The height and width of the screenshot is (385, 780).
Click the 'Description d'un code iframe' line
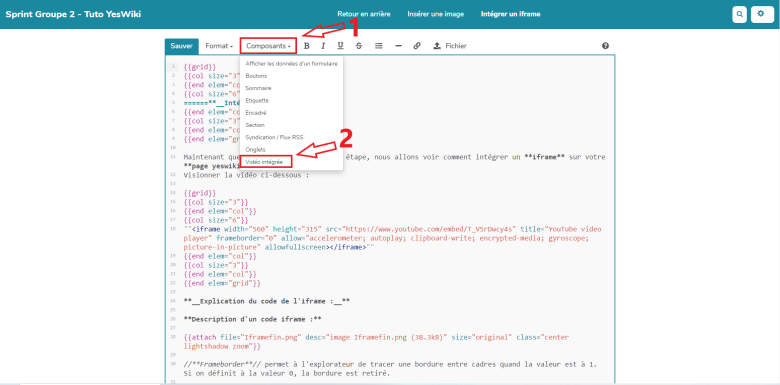[x=252, y=319]
